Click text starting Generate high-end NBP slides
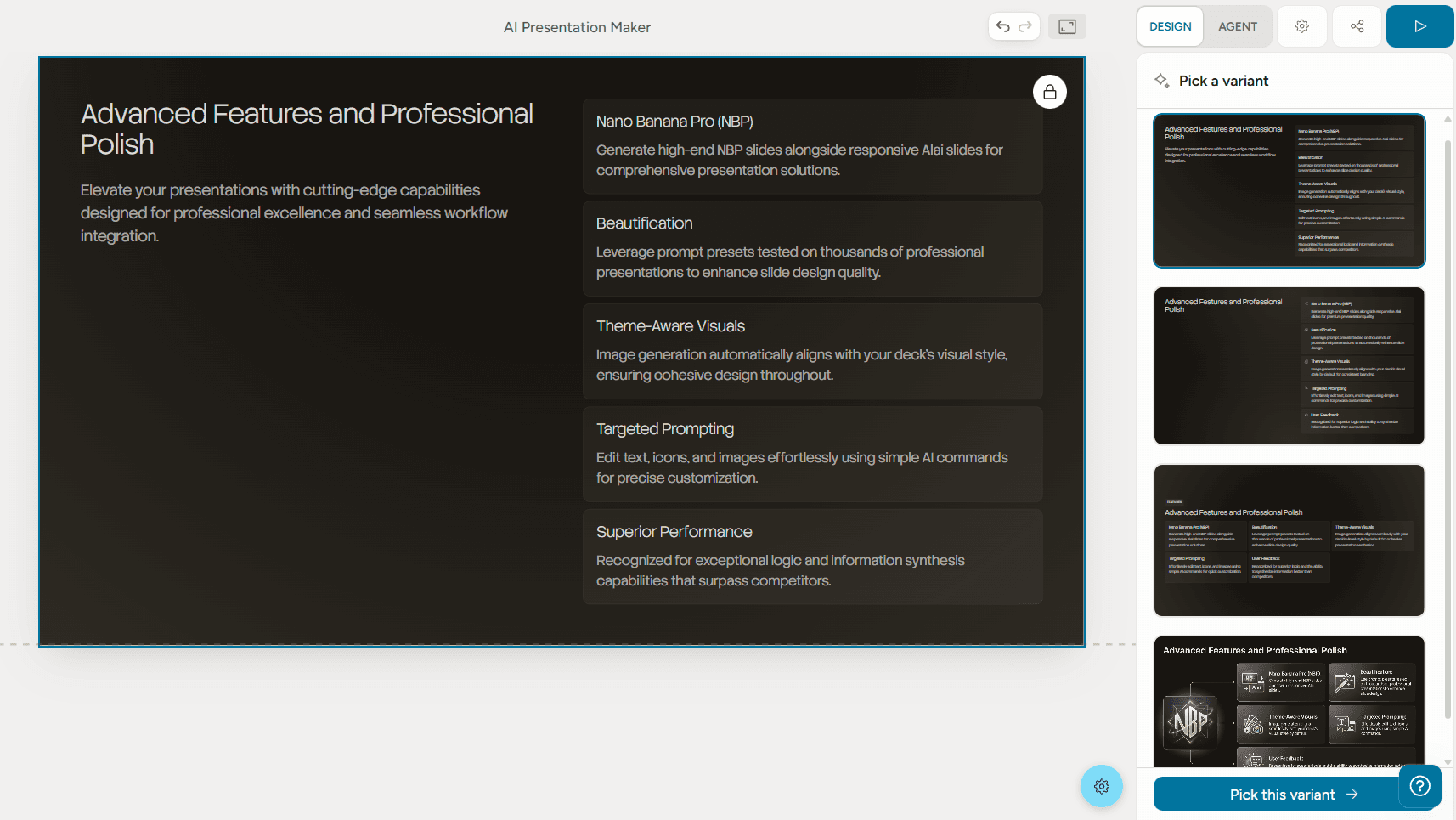The image size is (1456, 820). pos(799,160)
